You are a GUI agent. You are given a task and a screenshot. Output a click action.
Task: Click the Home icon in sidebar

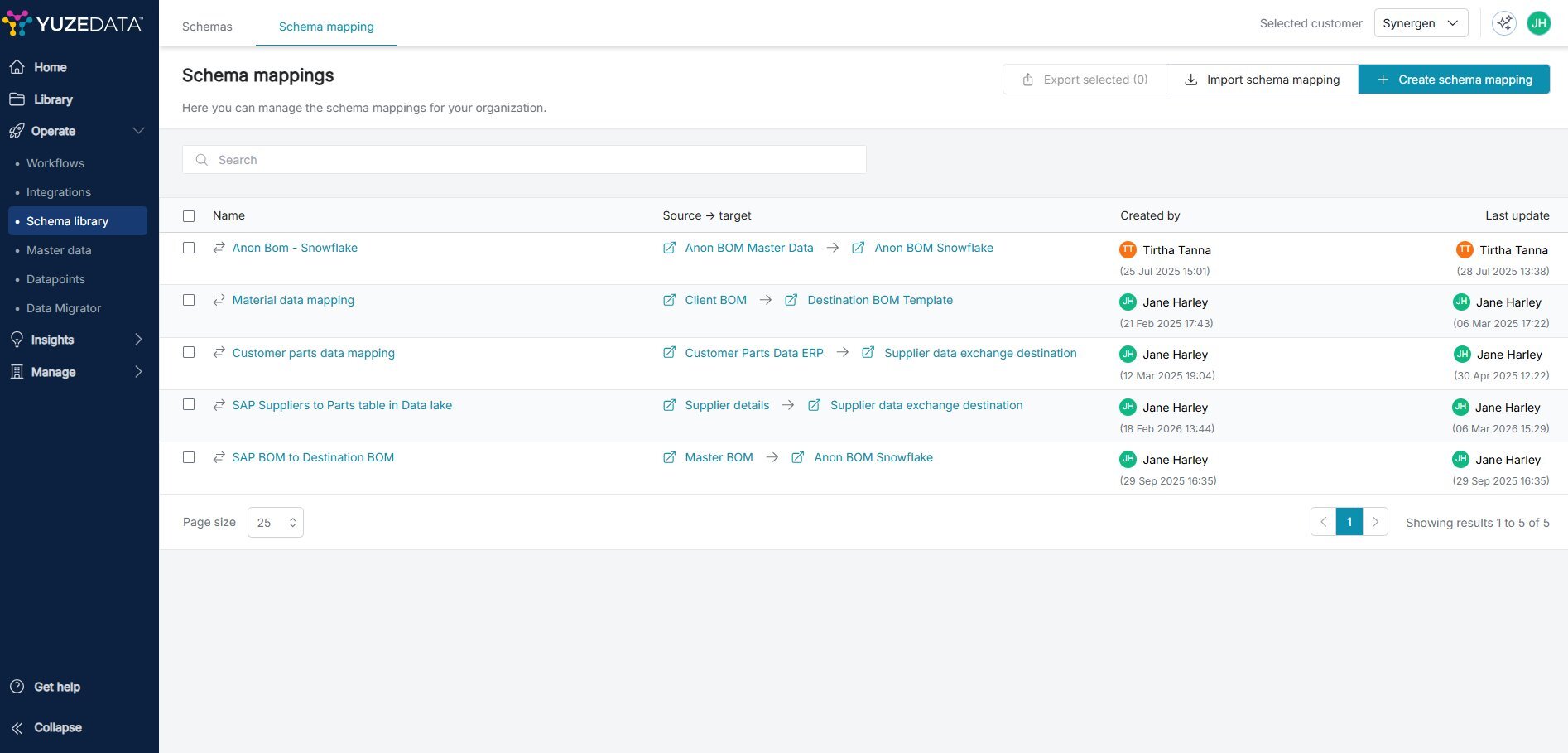click(x=17, y=67)
